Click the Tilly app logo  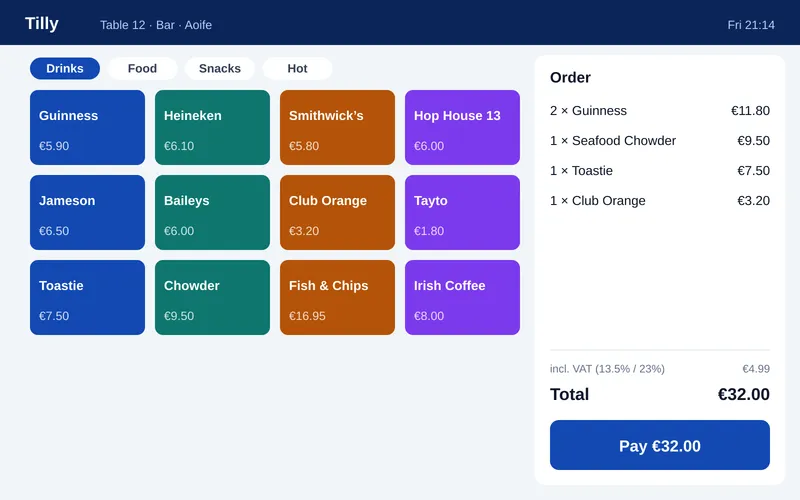(x=42, y=23)
